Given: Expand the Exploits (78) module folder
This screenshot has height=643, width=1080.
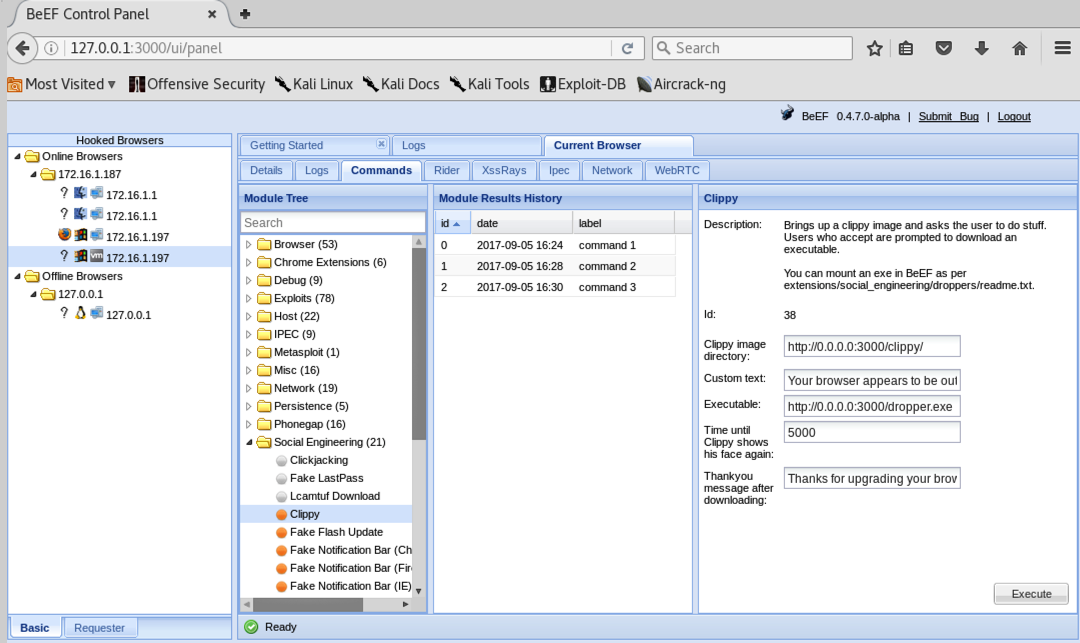Looking at the screenshot, I should (x=250, y=298).
